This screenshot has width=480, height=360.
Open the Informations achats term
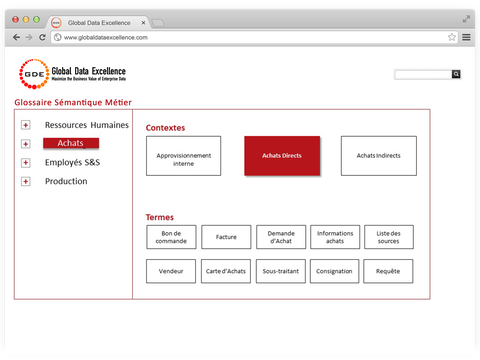[335, 237]
